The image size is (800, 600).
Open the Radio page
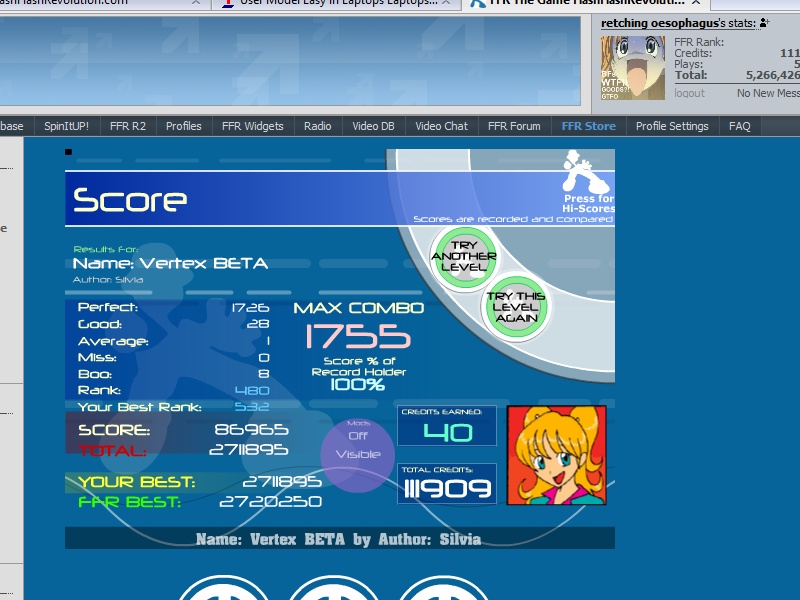[x=317, y=126]
